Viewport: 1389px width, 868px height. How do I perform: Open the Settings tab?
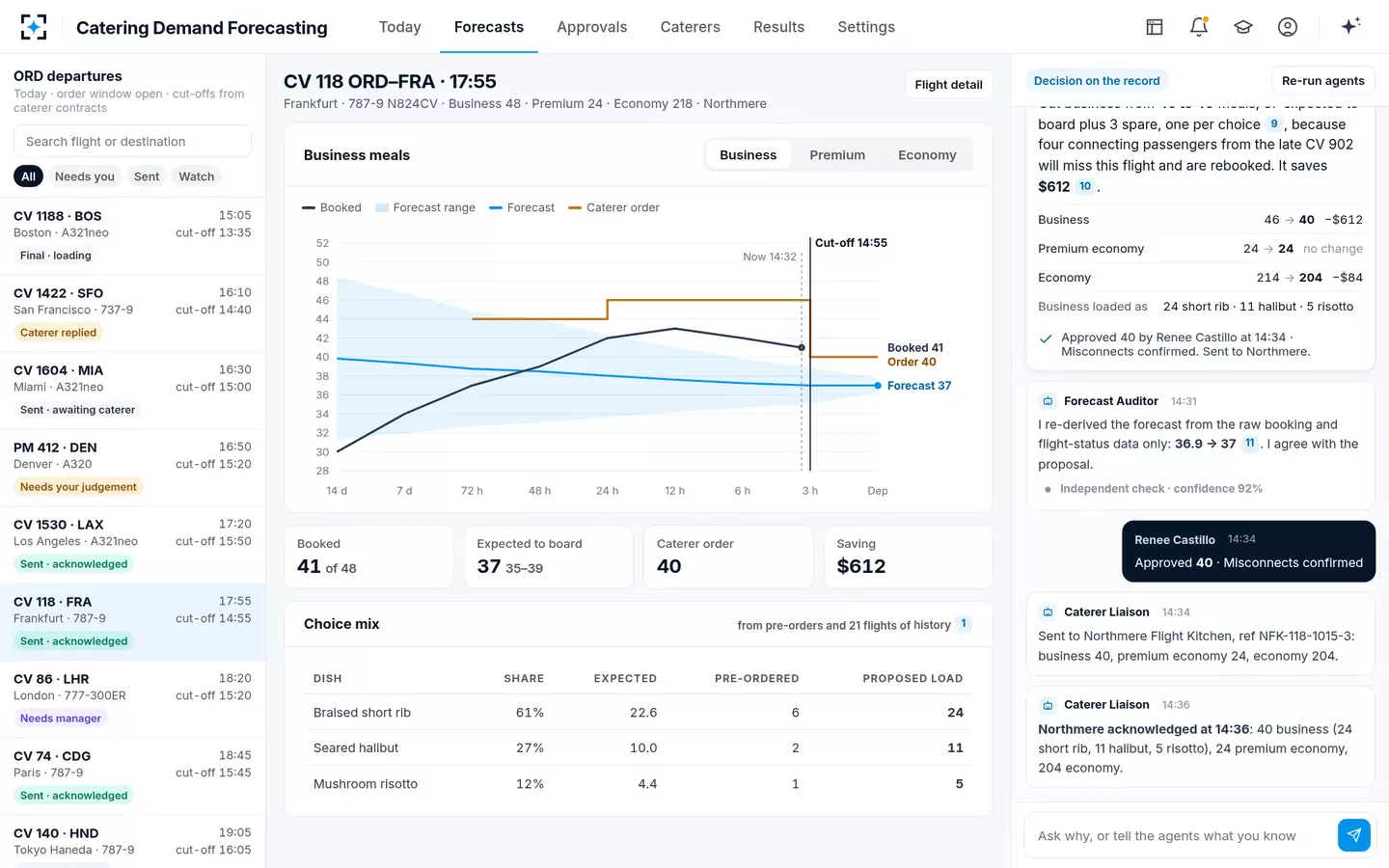[866, 27]
